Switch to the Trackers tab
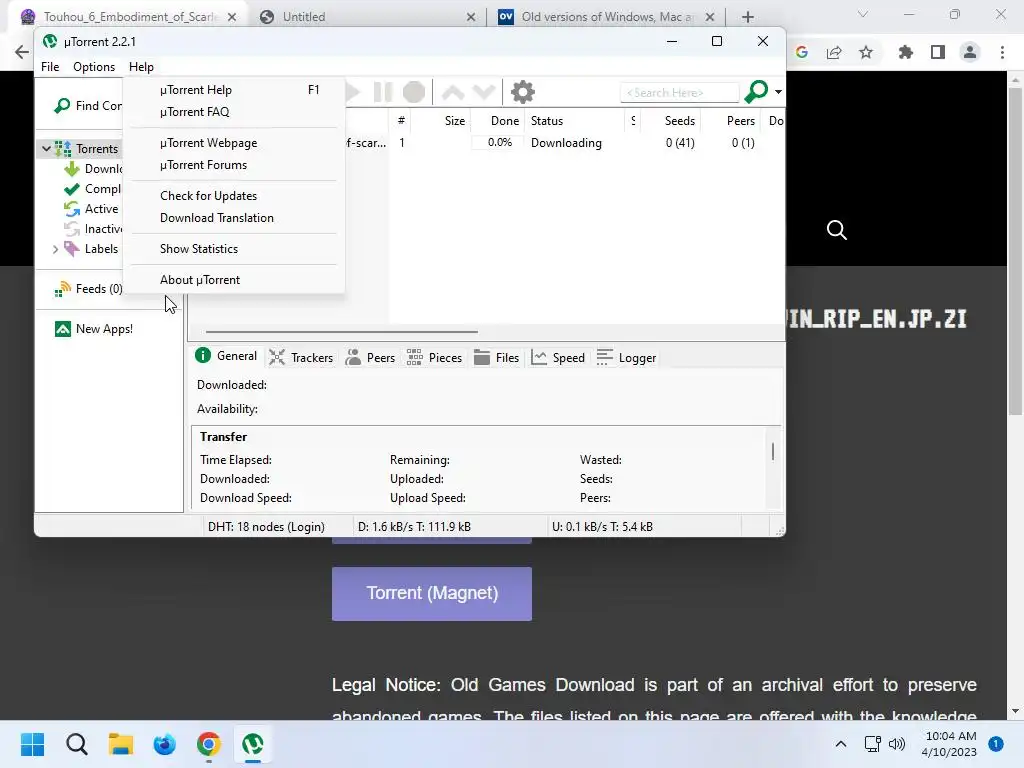 [301, 357]
